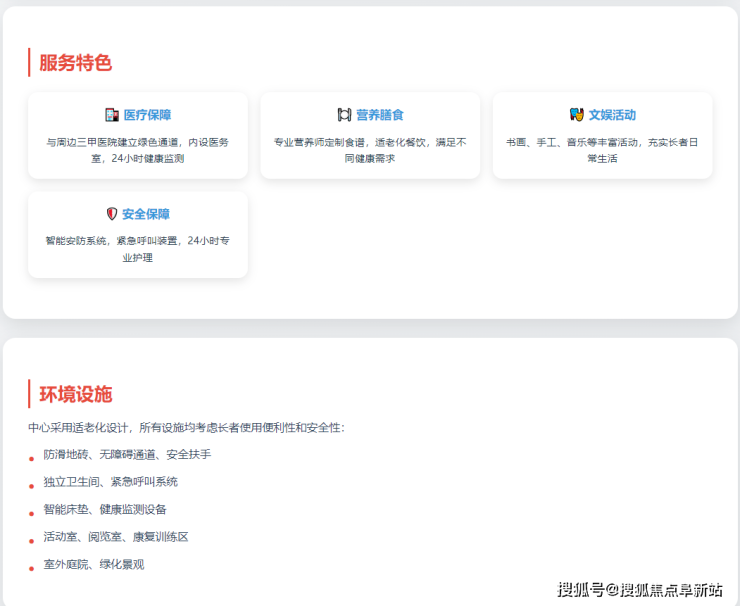Select the 防滑地砖、无障碍通道 list item
740x606 pixels.
pos(127,454)
